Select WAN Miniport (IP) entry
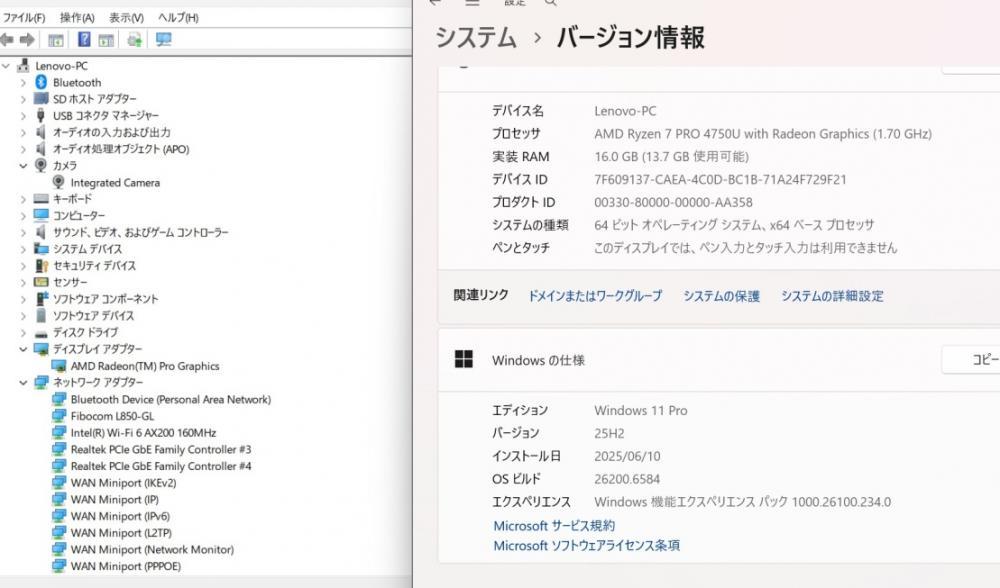The width and height of the screenshot is (1000, 588). (x=115, y=499)
